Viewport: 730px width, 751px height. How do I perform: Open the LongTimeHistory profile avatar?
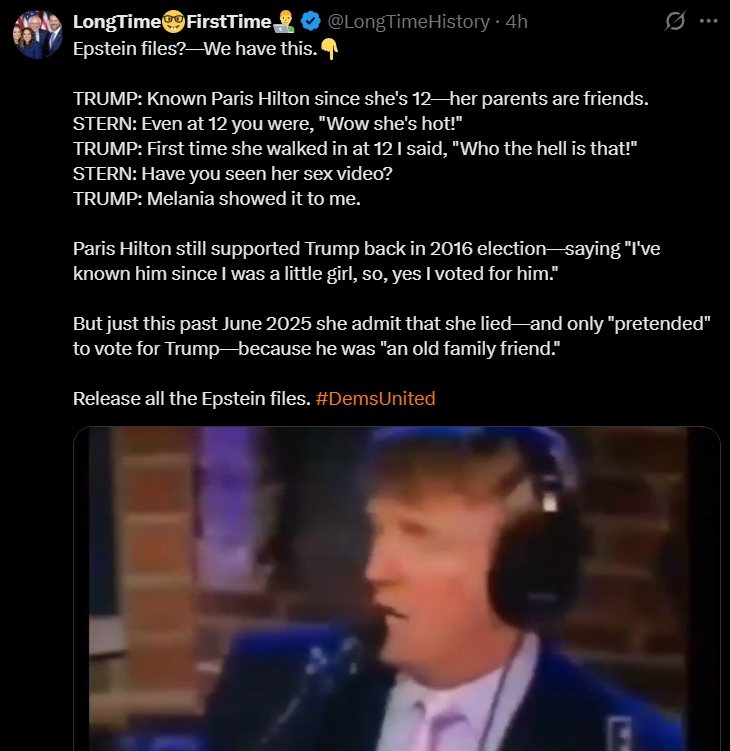tap(38, 34)
